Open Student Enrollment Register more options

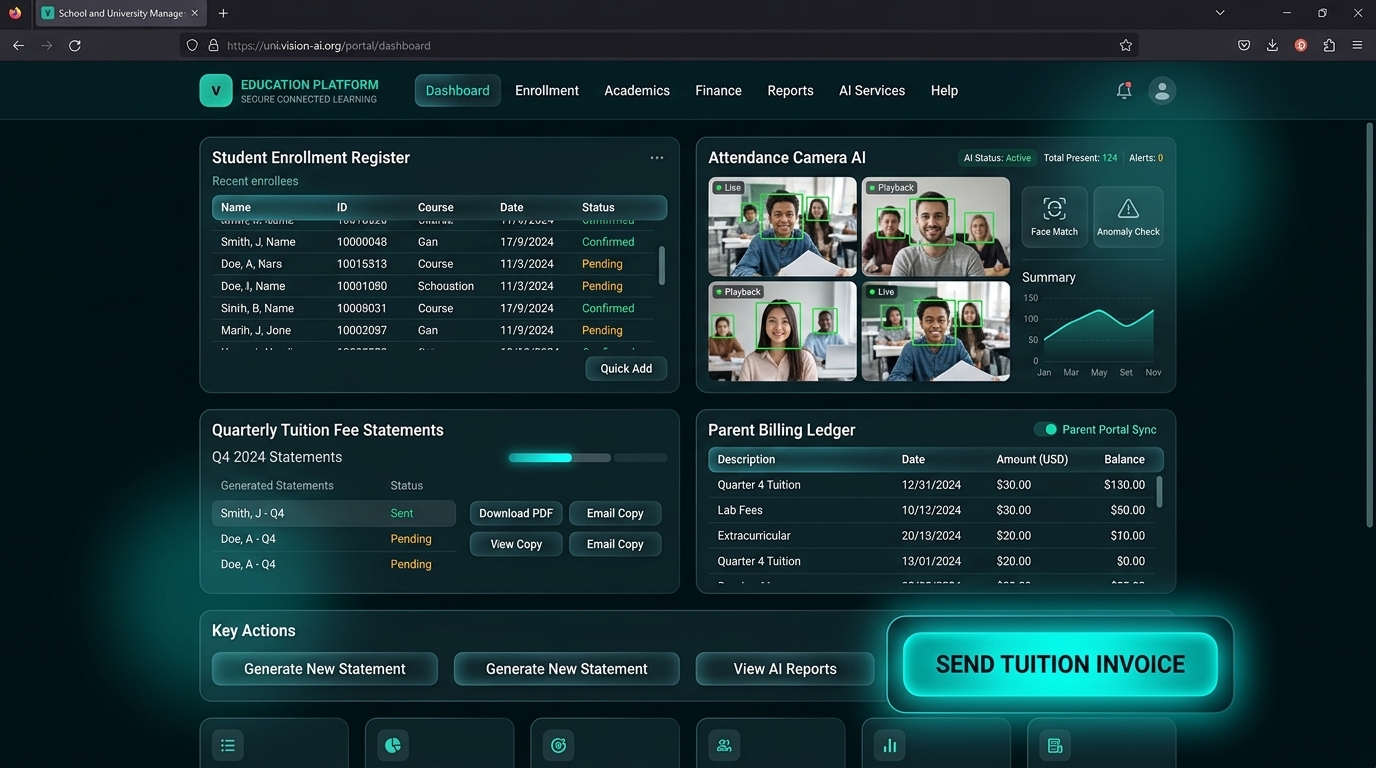657,158
